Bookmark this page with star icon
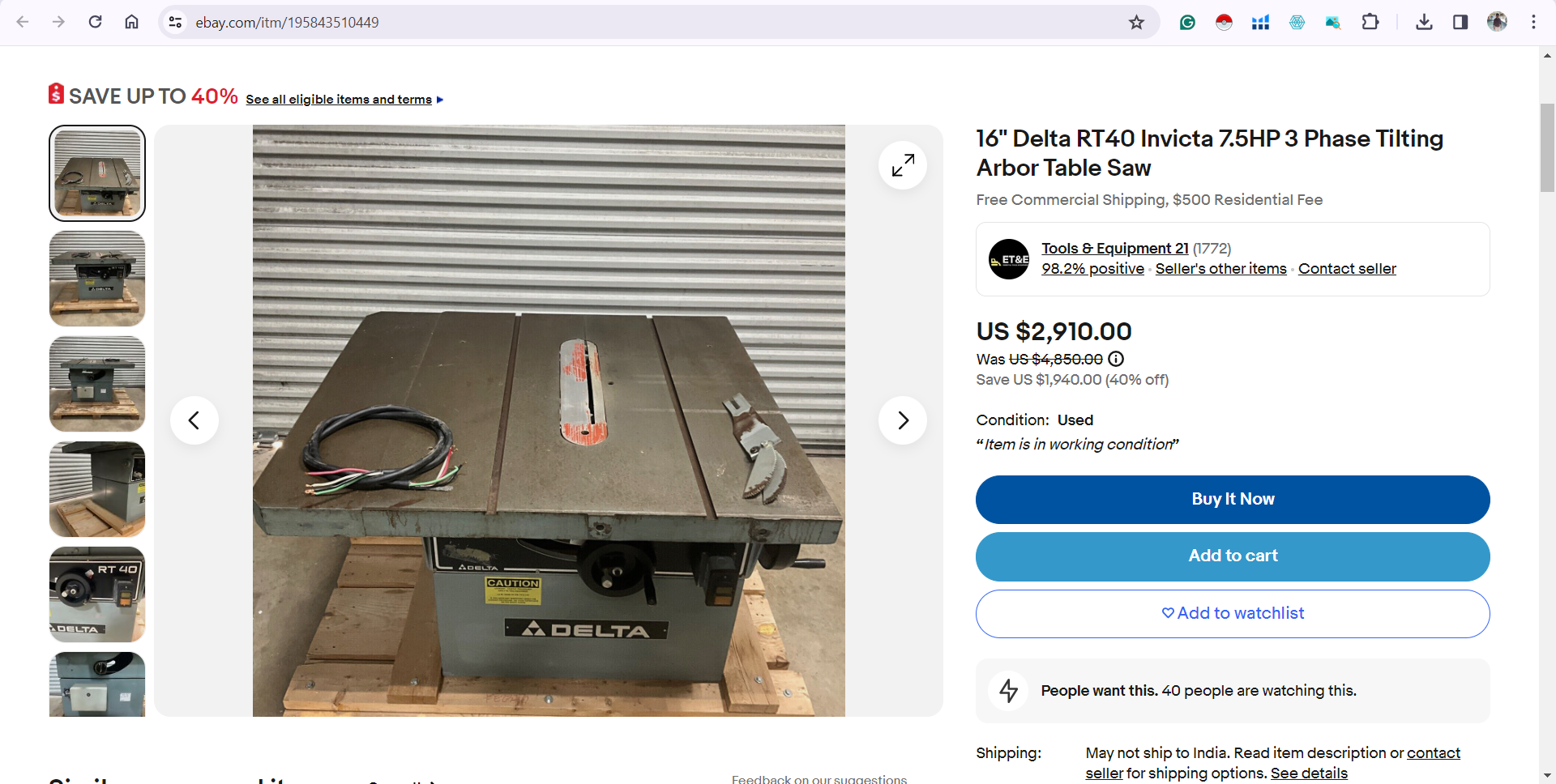This screenshot has width=1556, height=784. click(x=1136, y=22)
